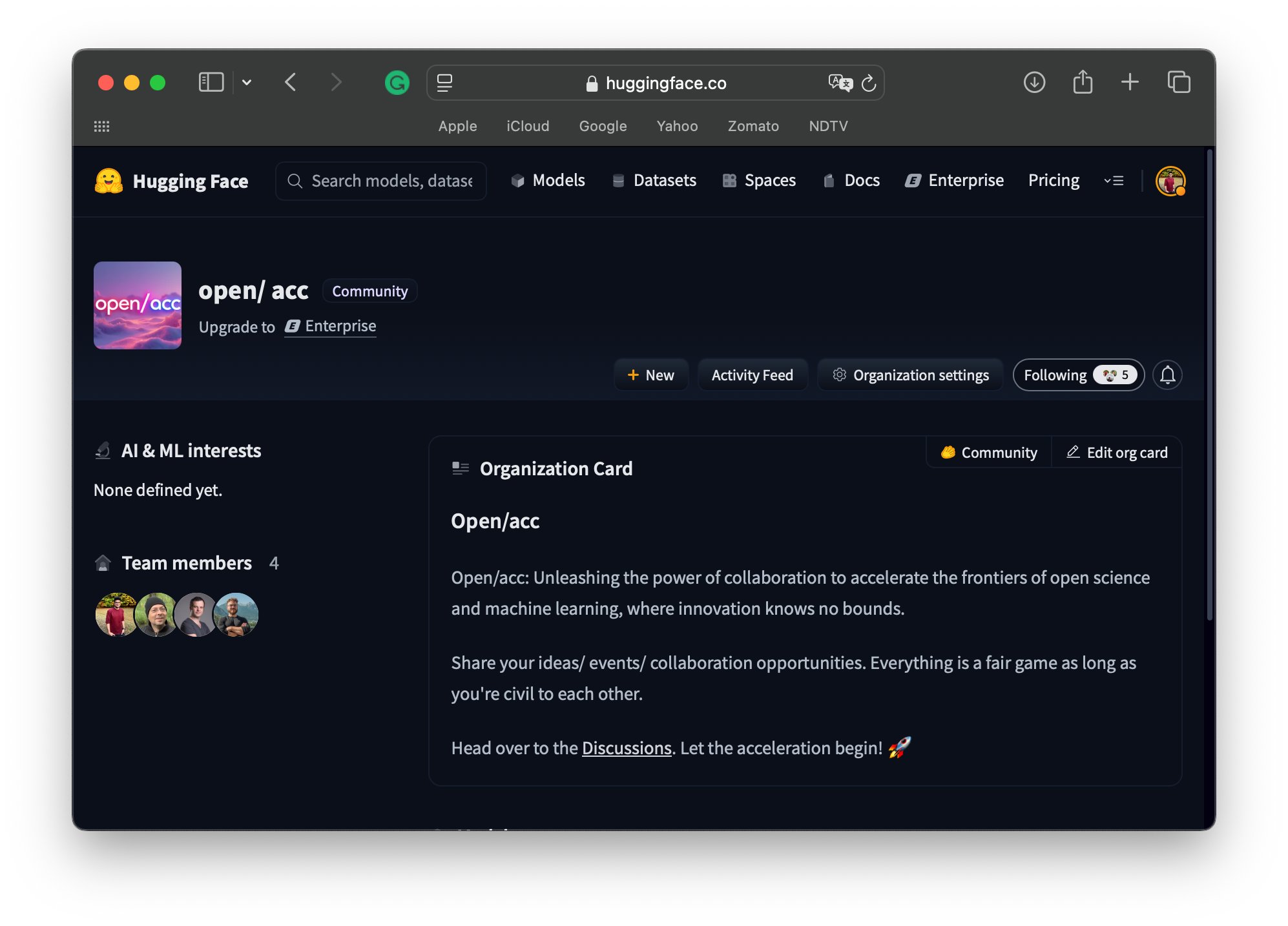Open the Share icon in Safari toolbar
The width and height of the screenshot is (1288, 926).
click(x=1083, y=82)
